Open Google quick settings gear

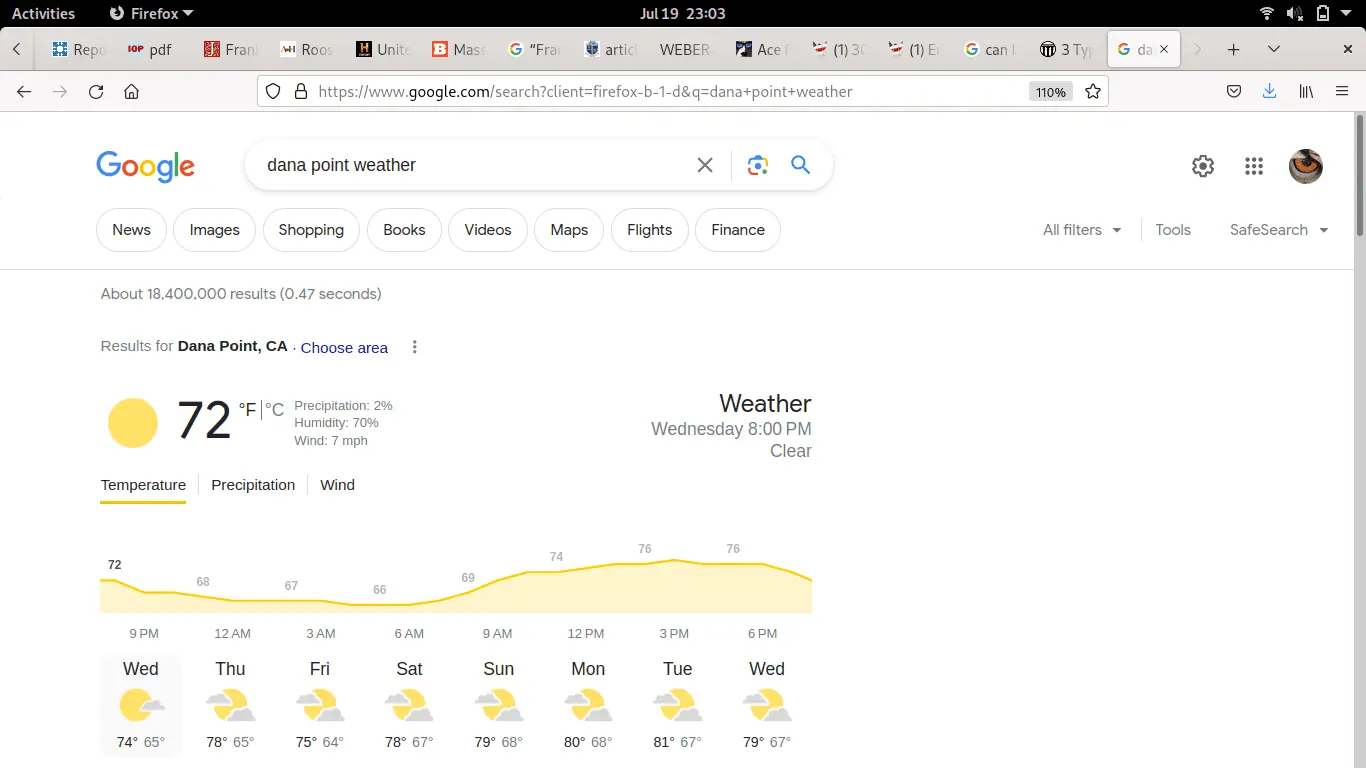click(x=1202, y=166)
